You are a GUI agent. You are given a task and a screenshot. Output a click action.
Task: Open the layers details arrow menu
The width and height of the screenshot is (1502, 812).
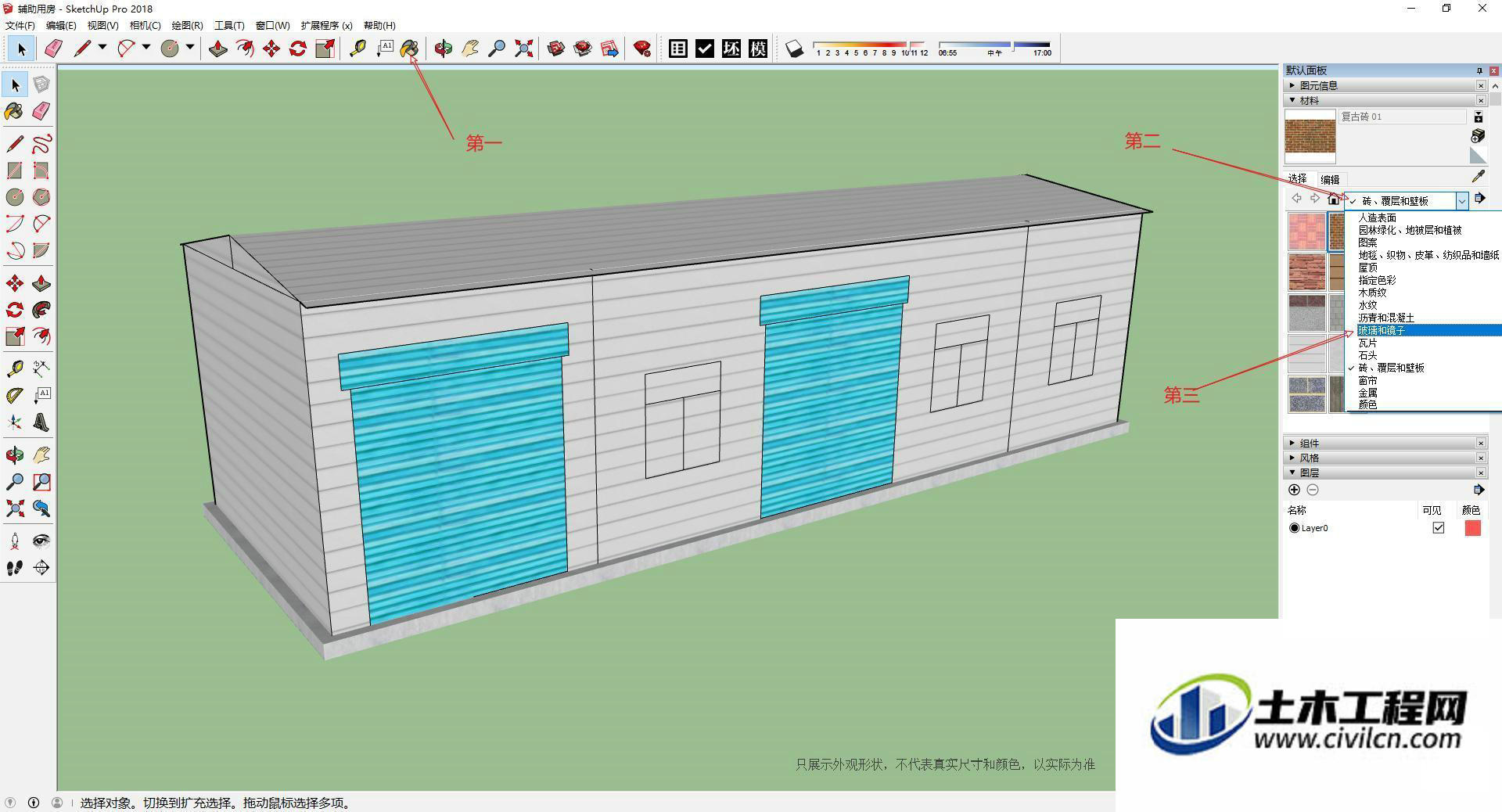[x=1479, y=490]
